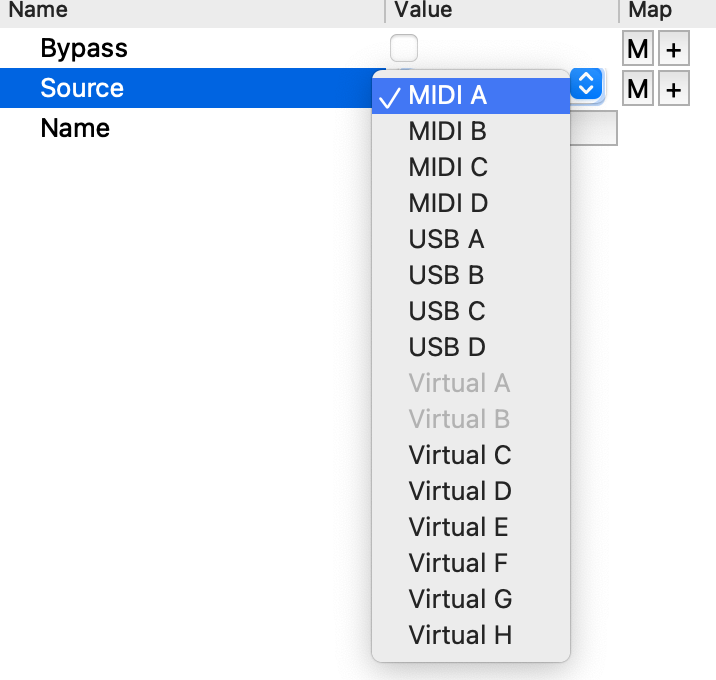Image resolution: width=716 pixels, height=680 pixels.
Task: Pick Virtual E in the list
Action: coord(458,527)
